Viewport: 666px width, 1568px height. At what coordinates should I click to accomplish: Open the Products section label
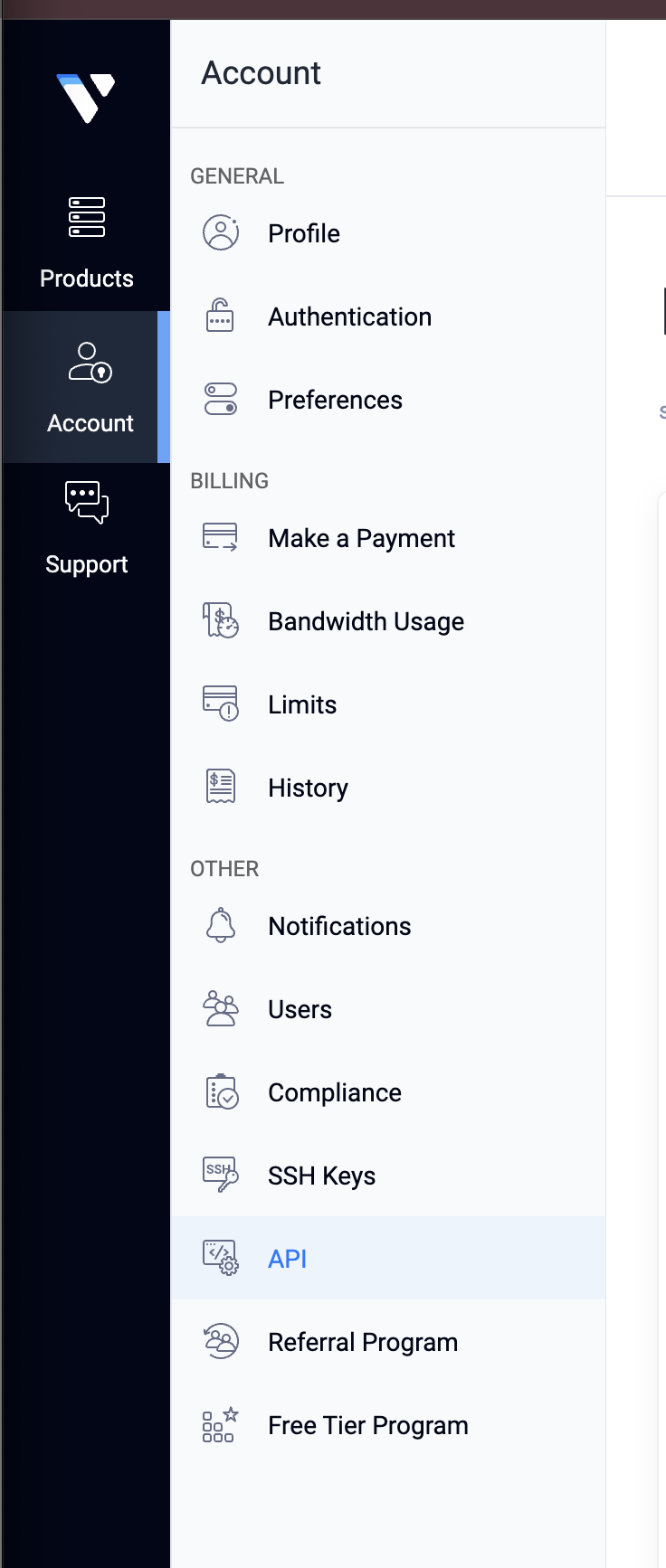[87, 279]
